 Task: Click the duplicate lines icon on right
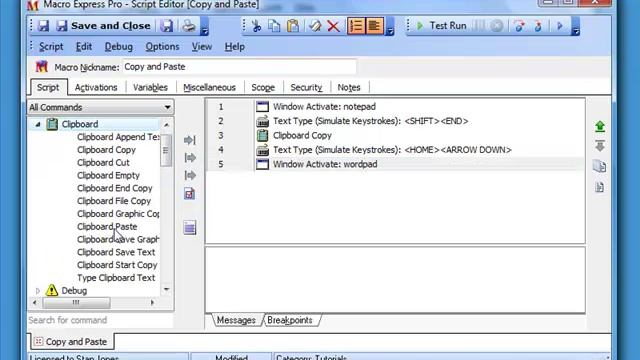click(600, 166)
